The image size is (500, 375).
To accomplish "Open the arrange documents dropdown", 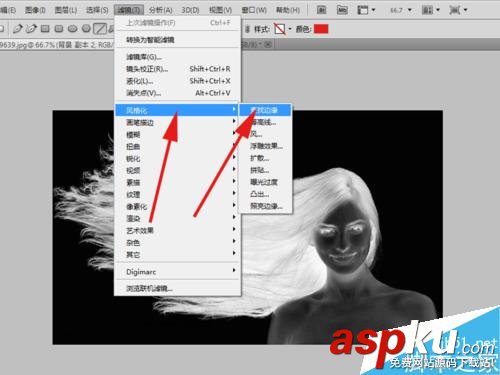I will click(431, 10).
